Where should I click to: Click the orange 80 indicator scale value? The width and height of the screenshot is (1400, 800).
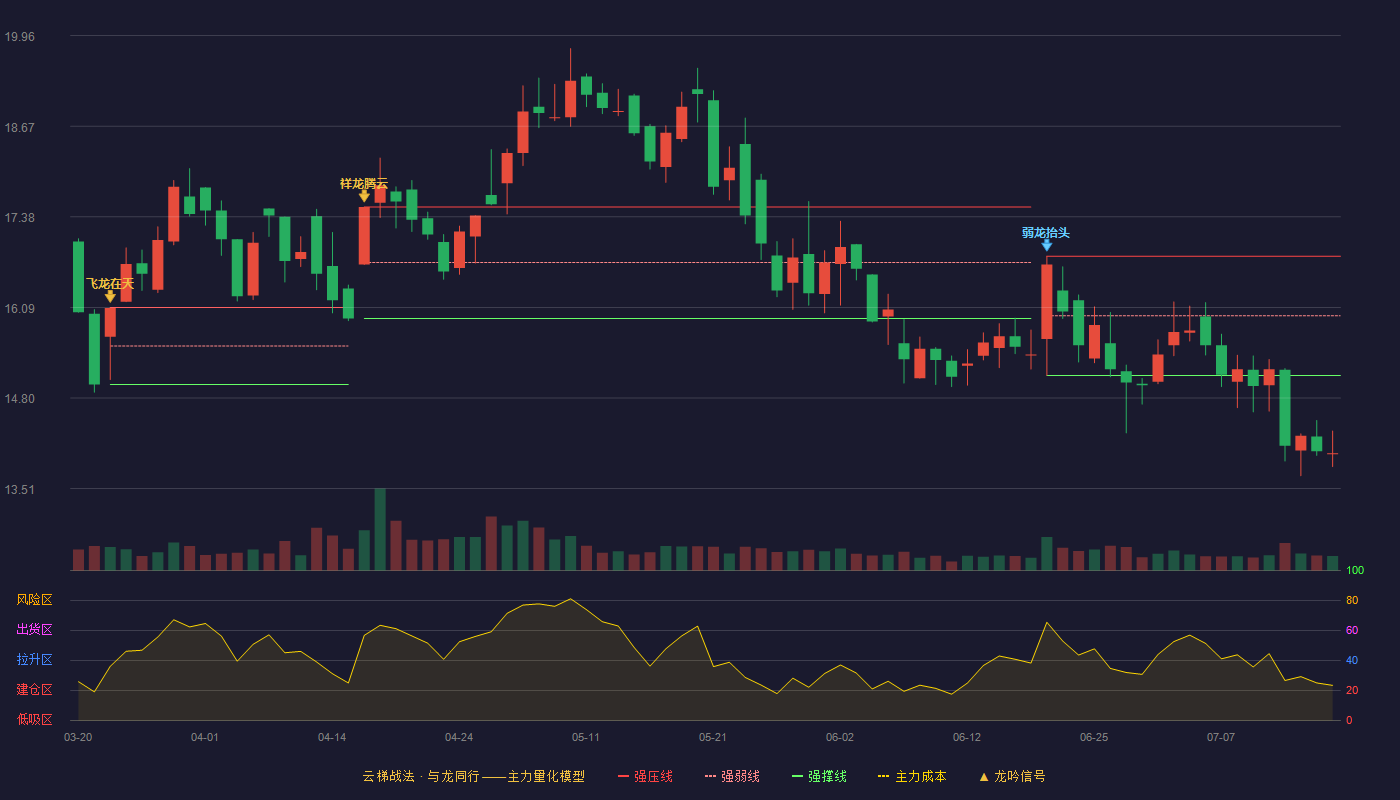(x=1352, y=600)
